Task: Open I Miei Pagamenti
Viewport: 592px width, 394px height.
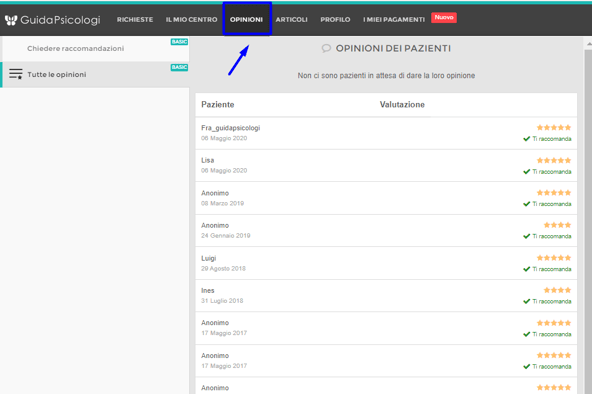Action: [394, 20]
